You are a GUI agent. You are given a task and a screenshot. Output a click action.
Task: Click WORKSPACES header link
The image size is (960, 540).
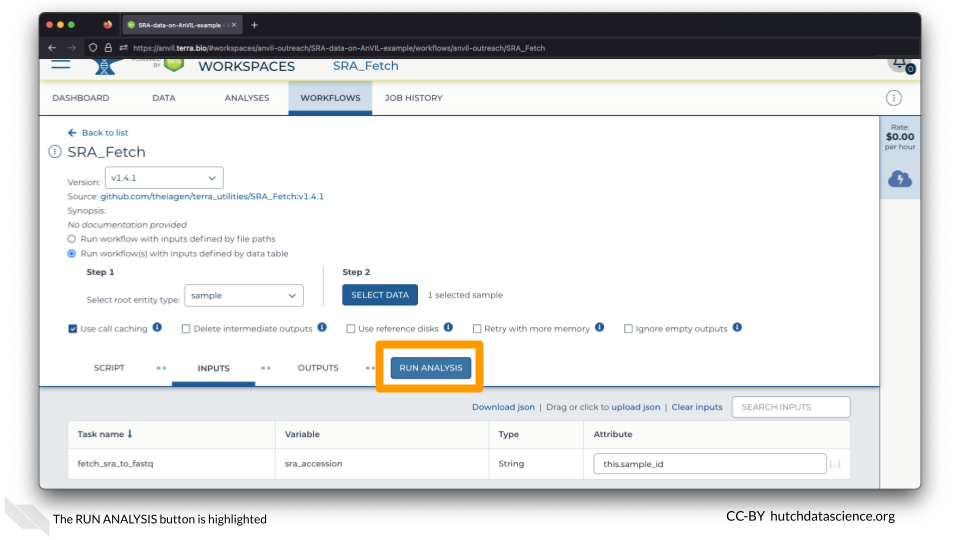(247, 67)
